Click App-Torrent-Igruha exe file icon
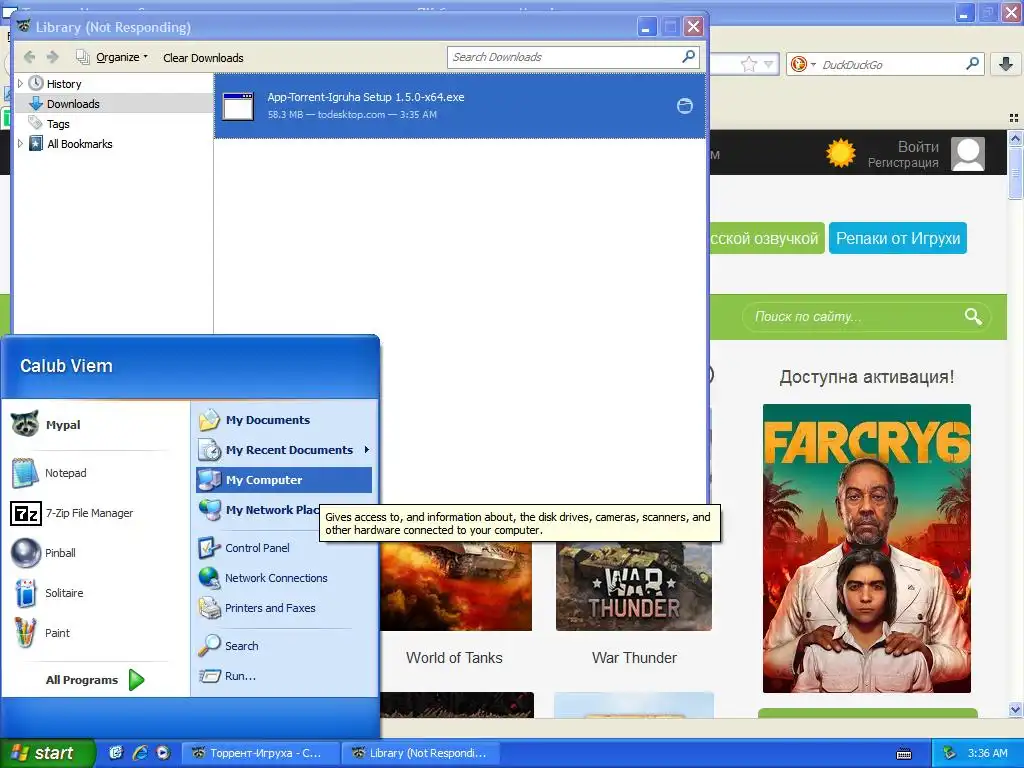This screenshot has width=1024, height=768. [238, 106]
